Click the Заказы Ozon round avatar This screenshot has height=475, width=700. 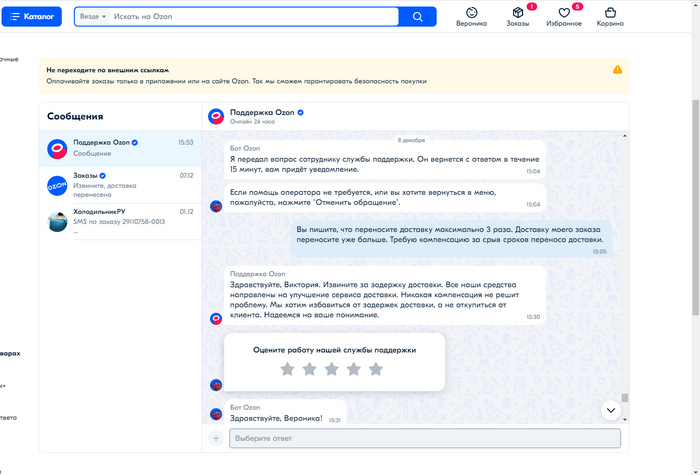tap(57, 186)
